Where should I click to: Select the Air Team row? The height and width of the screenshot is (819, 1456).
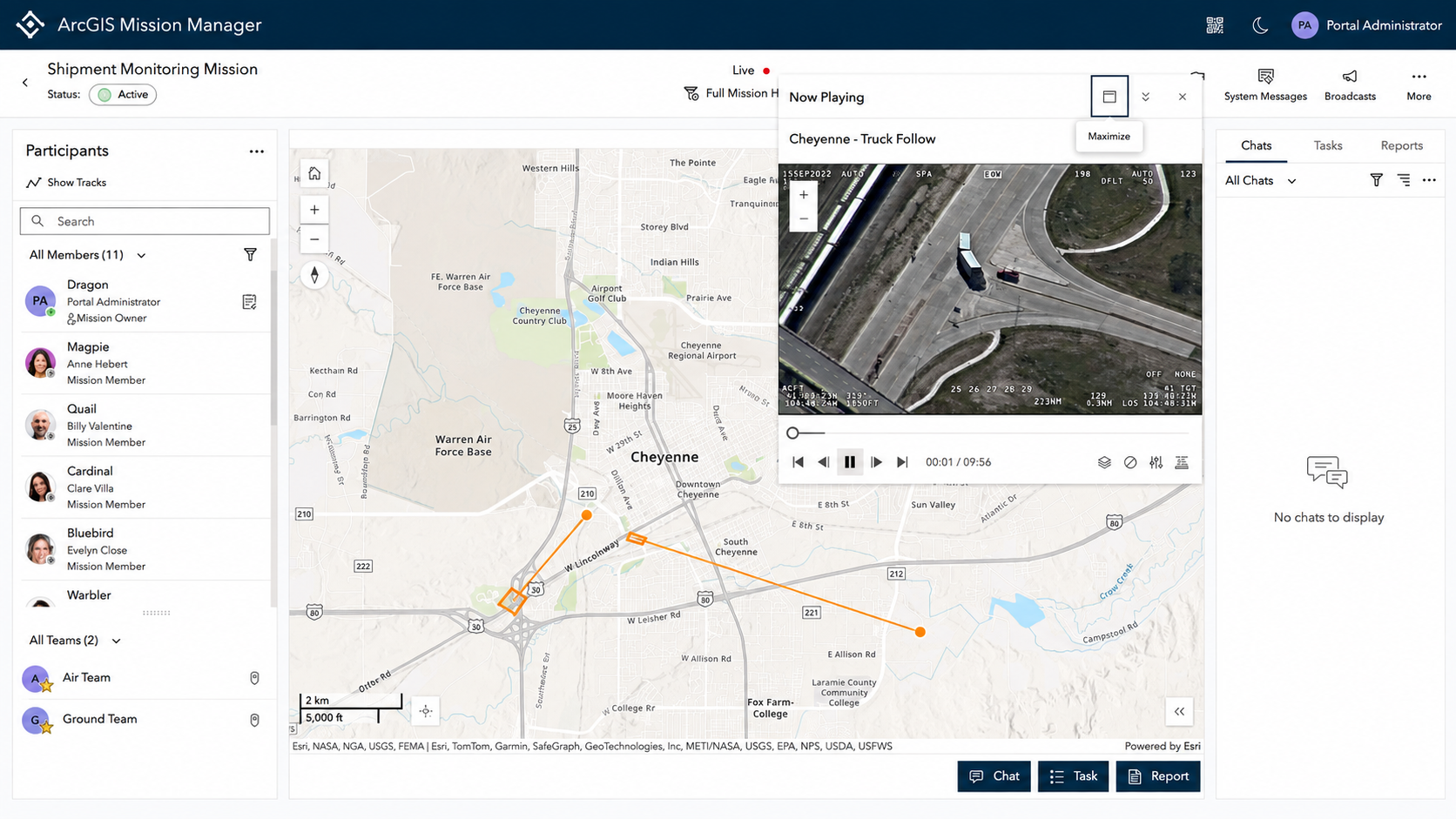pos(145,678)
